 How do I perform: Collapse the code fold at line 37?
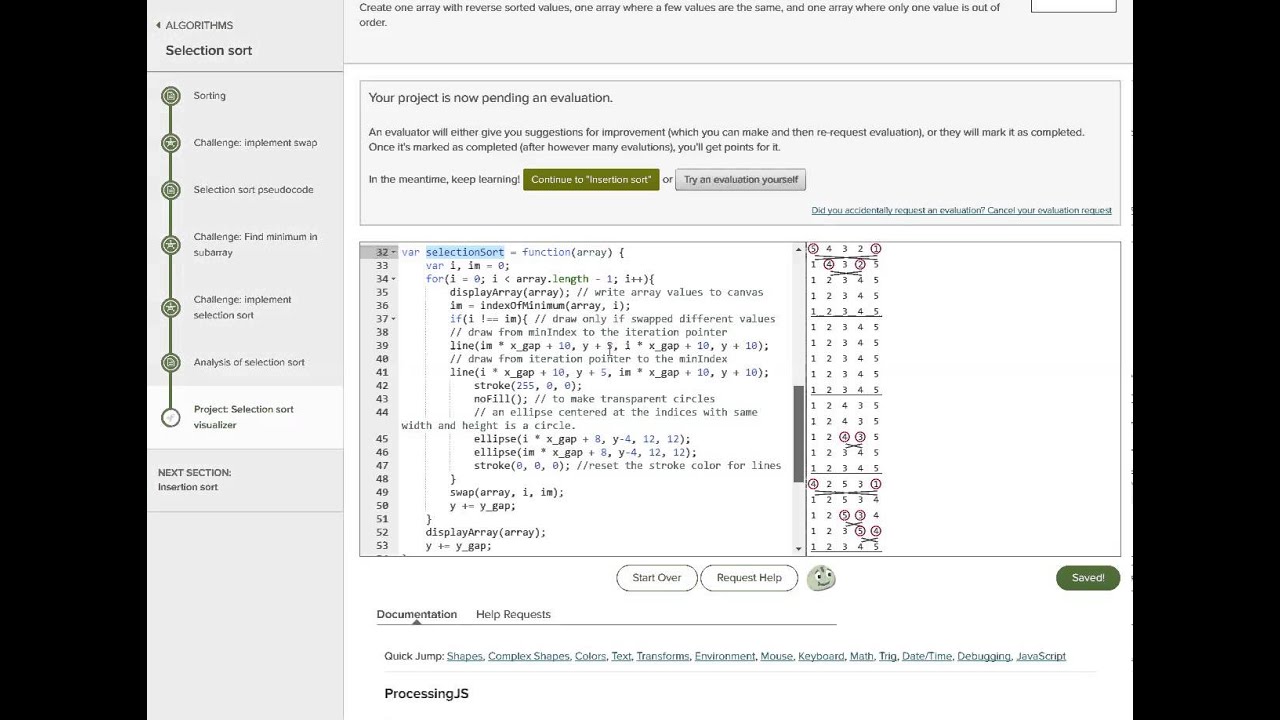[x=394, y=319]
